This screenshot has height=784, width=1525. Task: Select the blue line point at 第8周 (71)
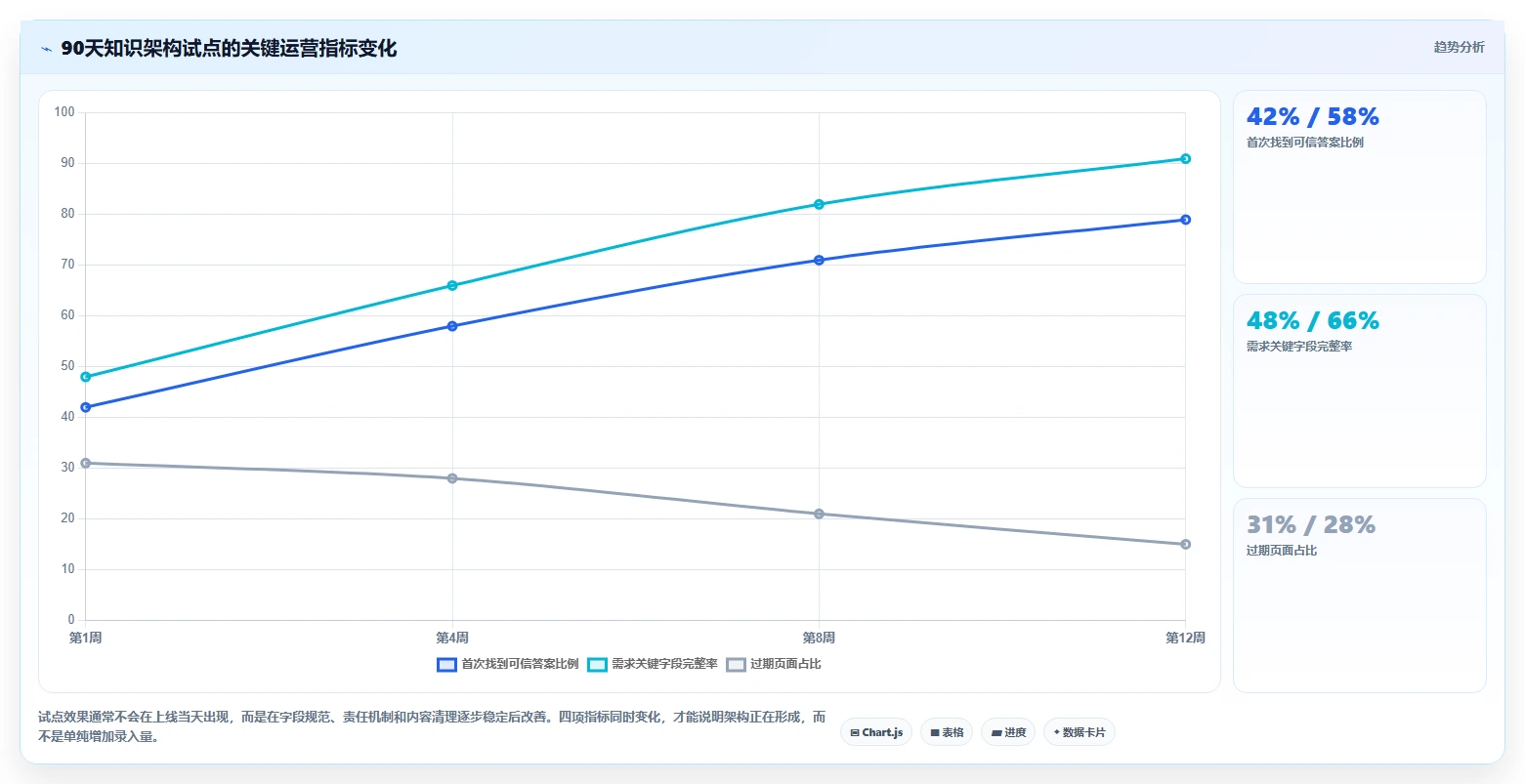819,260
